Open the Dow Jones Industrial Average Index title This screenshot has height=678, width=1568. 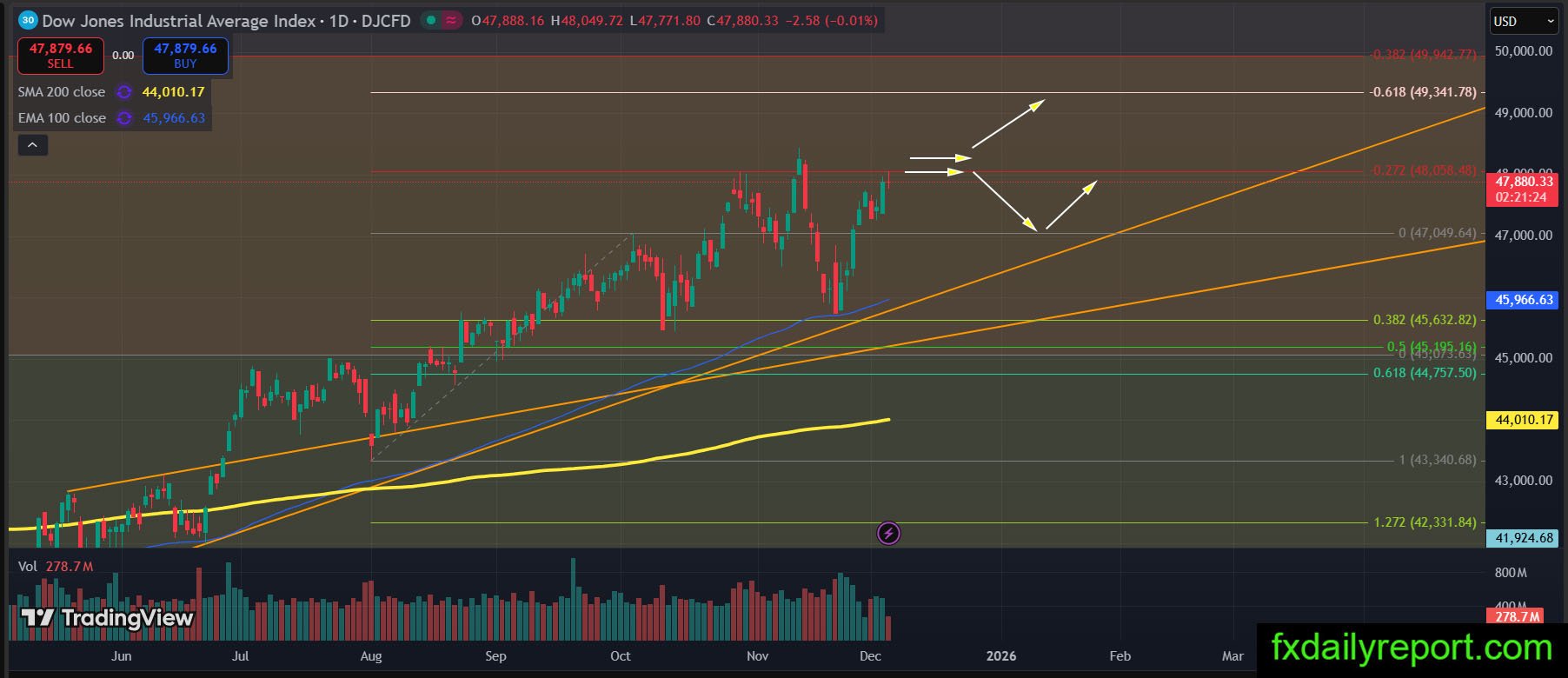point(178,21)
